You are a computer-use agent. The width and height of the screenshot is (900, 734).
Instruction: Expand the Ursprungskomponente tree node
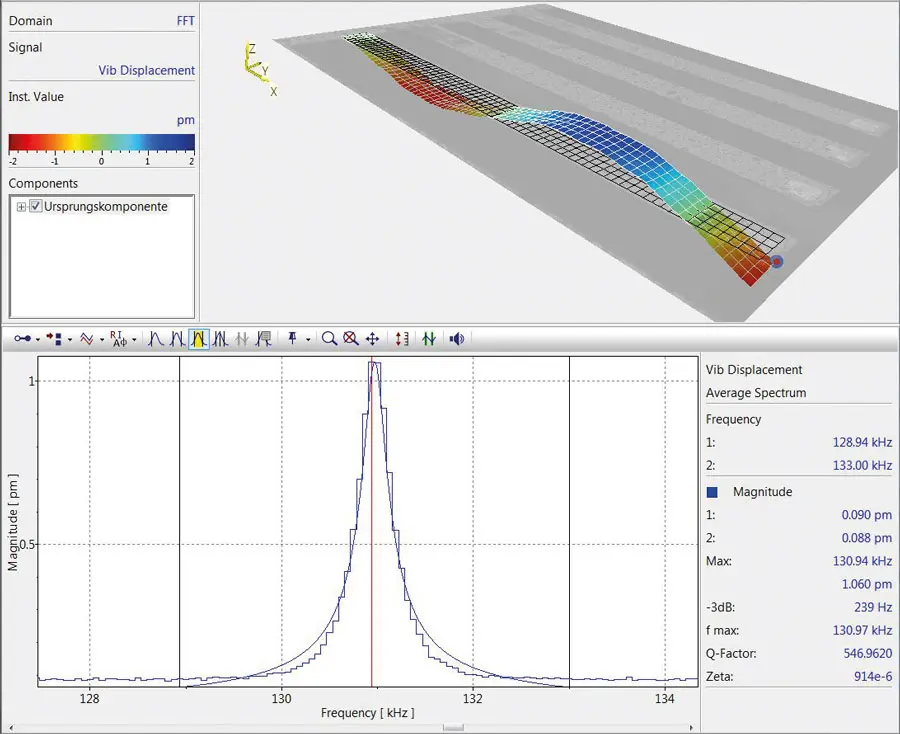point(21,207)
